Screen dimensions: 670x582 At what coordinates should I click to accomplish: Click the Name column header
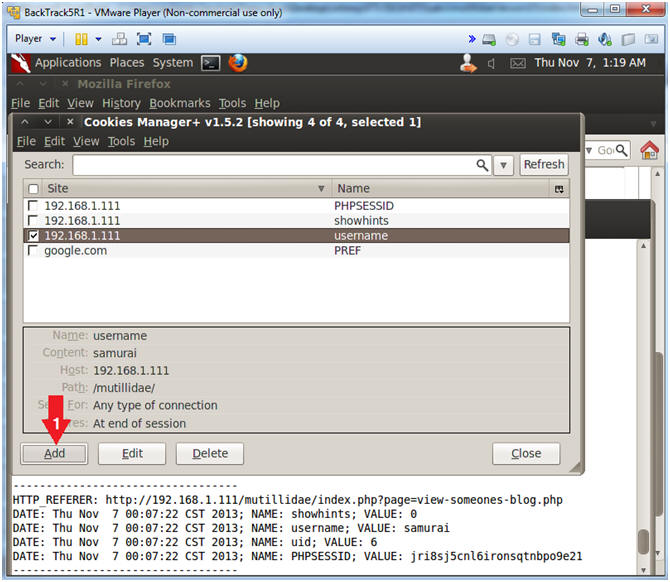pos(440,188)
